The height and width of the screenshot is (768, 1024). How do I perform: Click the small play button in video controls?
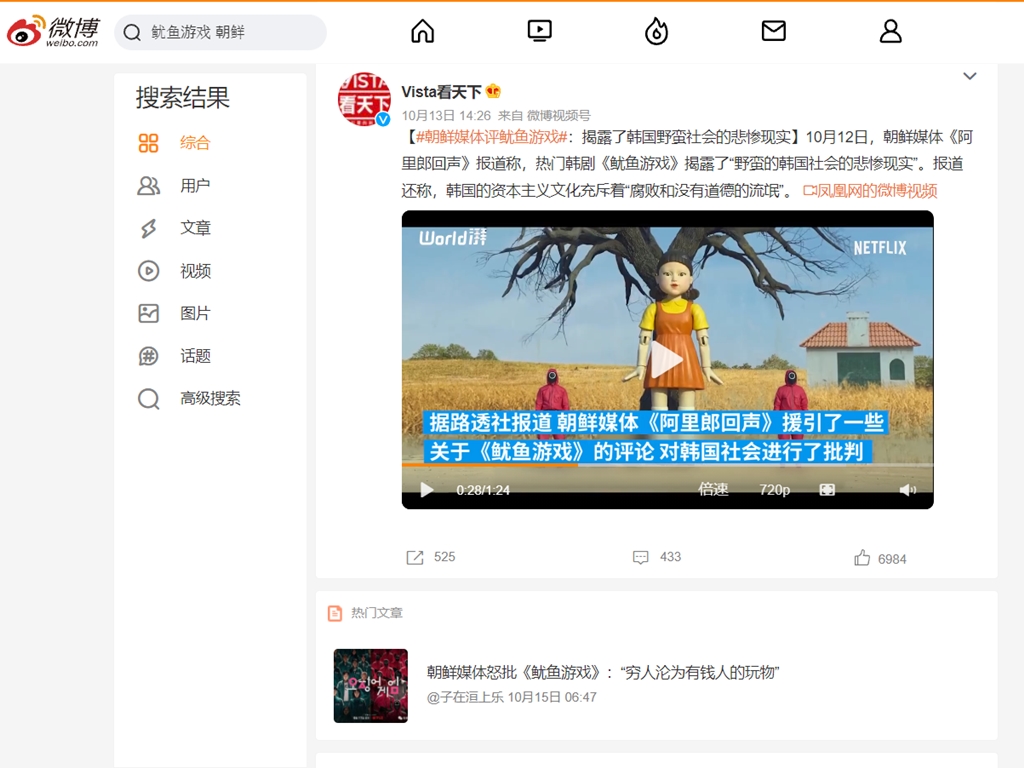pos(426,490)
